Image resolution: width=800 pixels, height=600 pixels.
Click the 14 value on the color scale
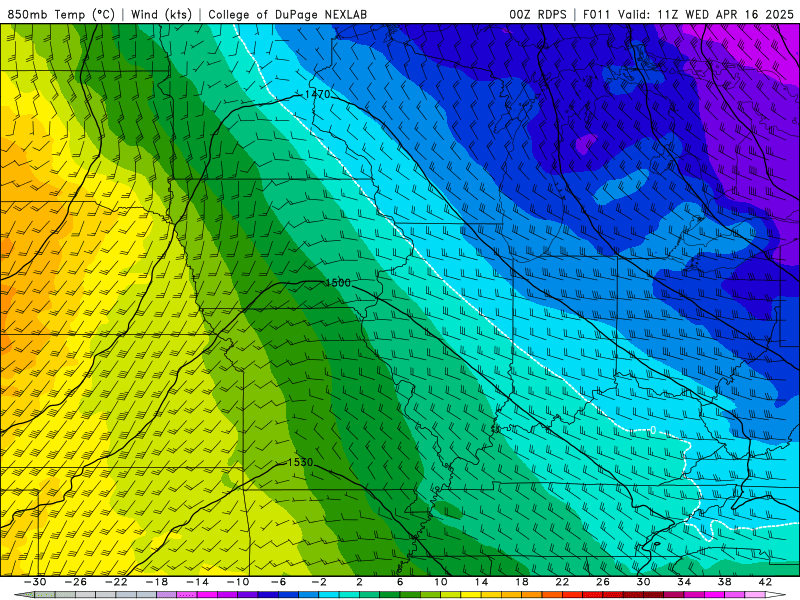point(481,582)
